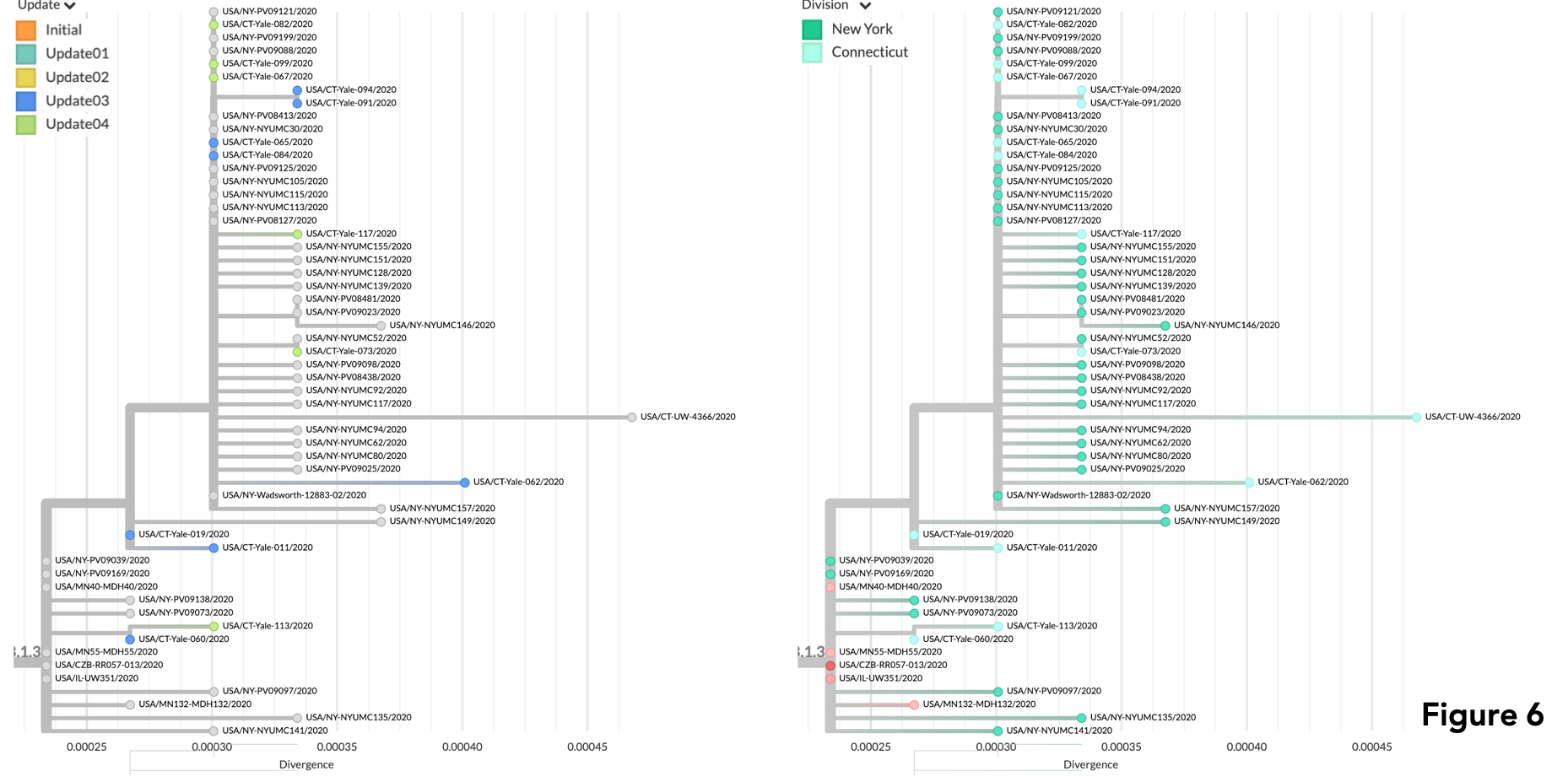Toggle the Update02 yellow legend swatch
This screenshot has height=782, width=1568.
click(26, 78)
